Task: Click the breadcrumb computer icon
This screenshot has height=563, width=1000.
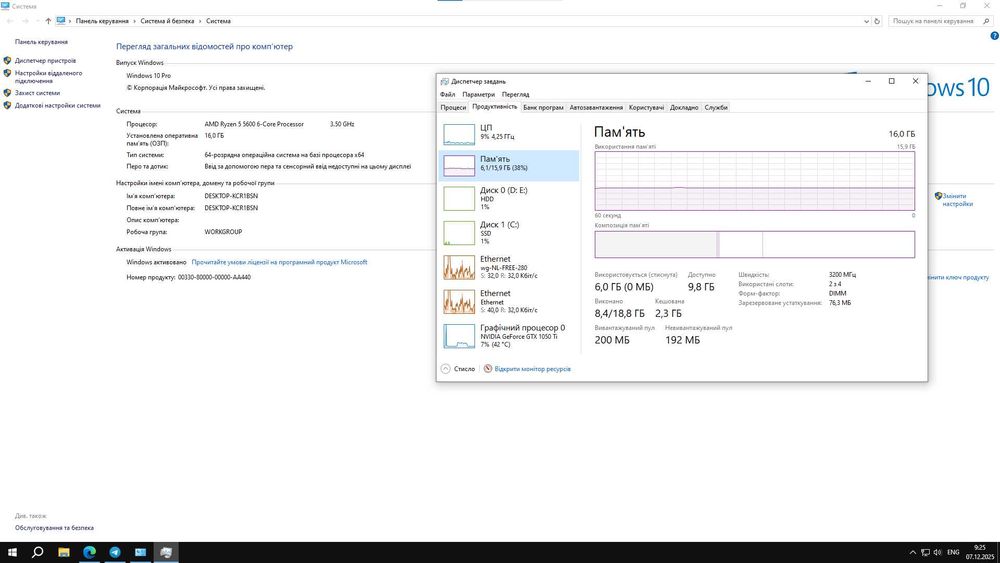Action: (x=61, y=20)
